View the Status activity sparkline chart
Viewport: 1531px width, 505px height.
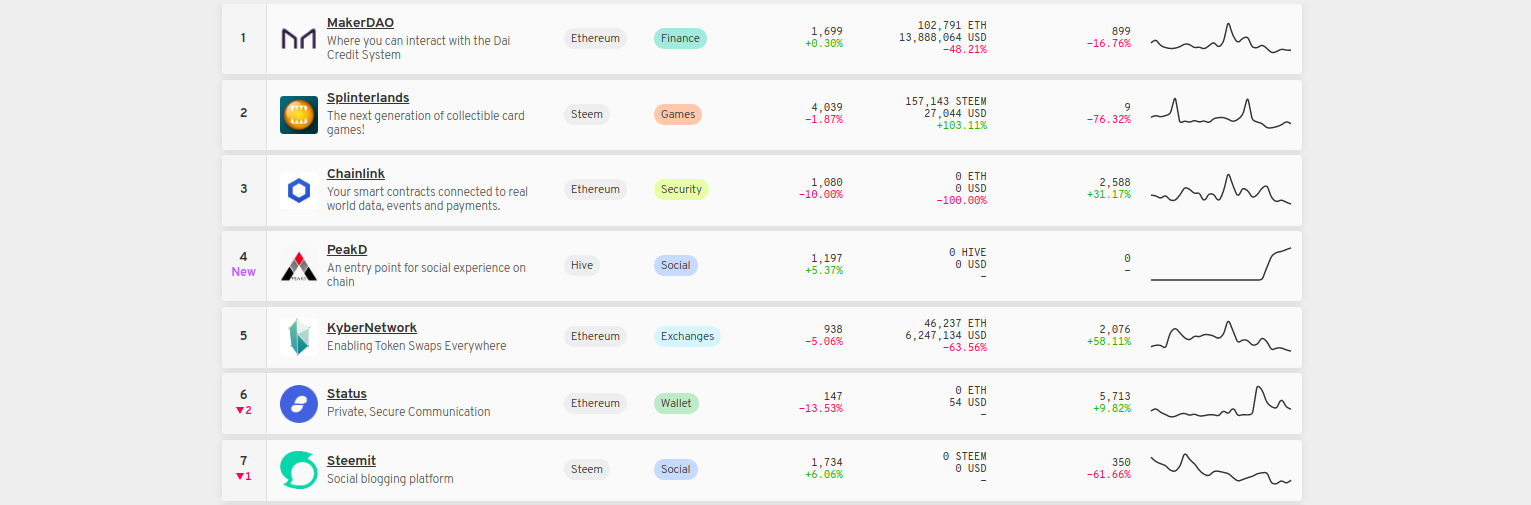pyautogui.click(x=1221, y=403)
